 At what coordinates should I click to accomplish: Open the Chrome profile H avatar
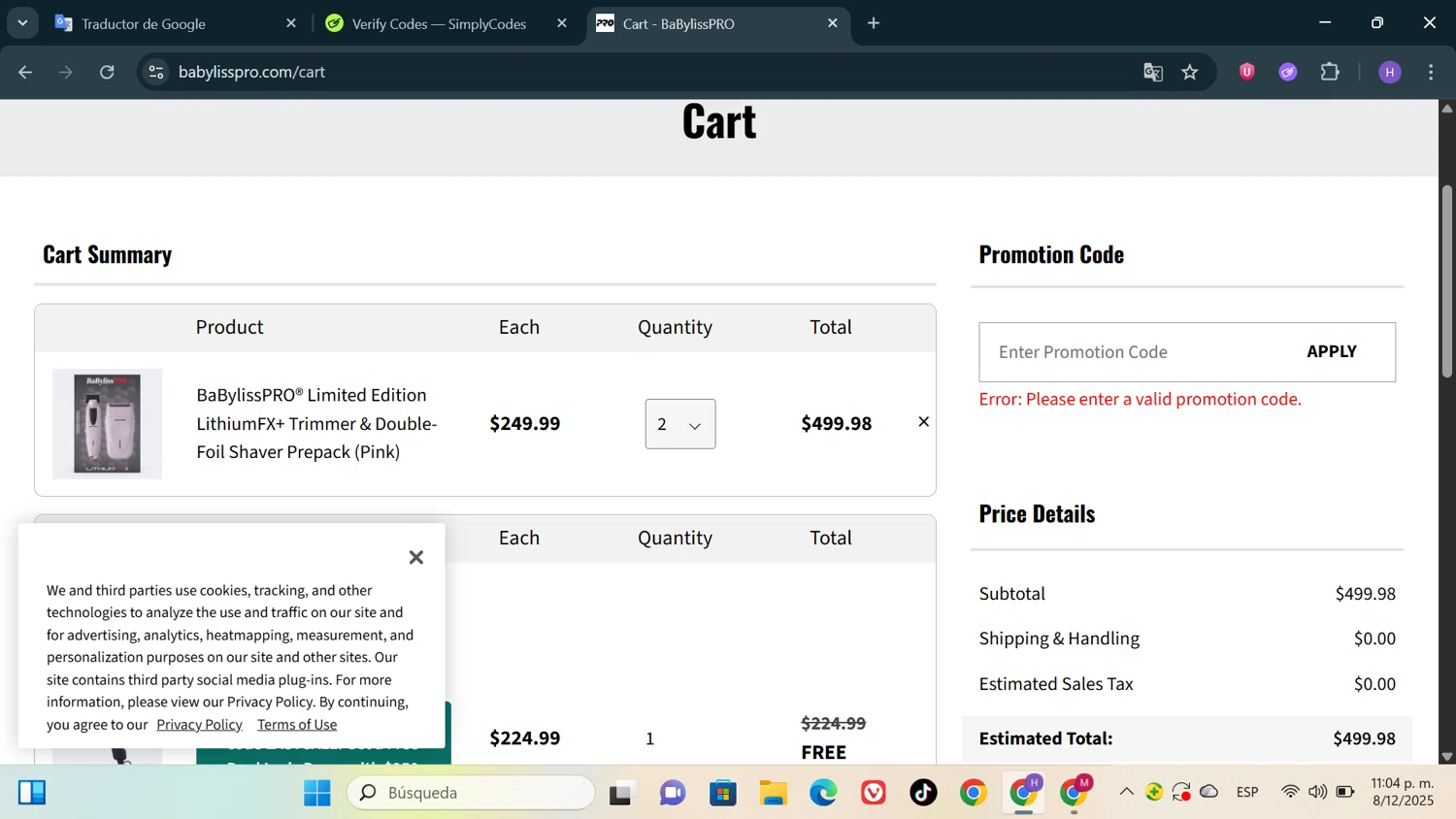tap(1390, 72)
